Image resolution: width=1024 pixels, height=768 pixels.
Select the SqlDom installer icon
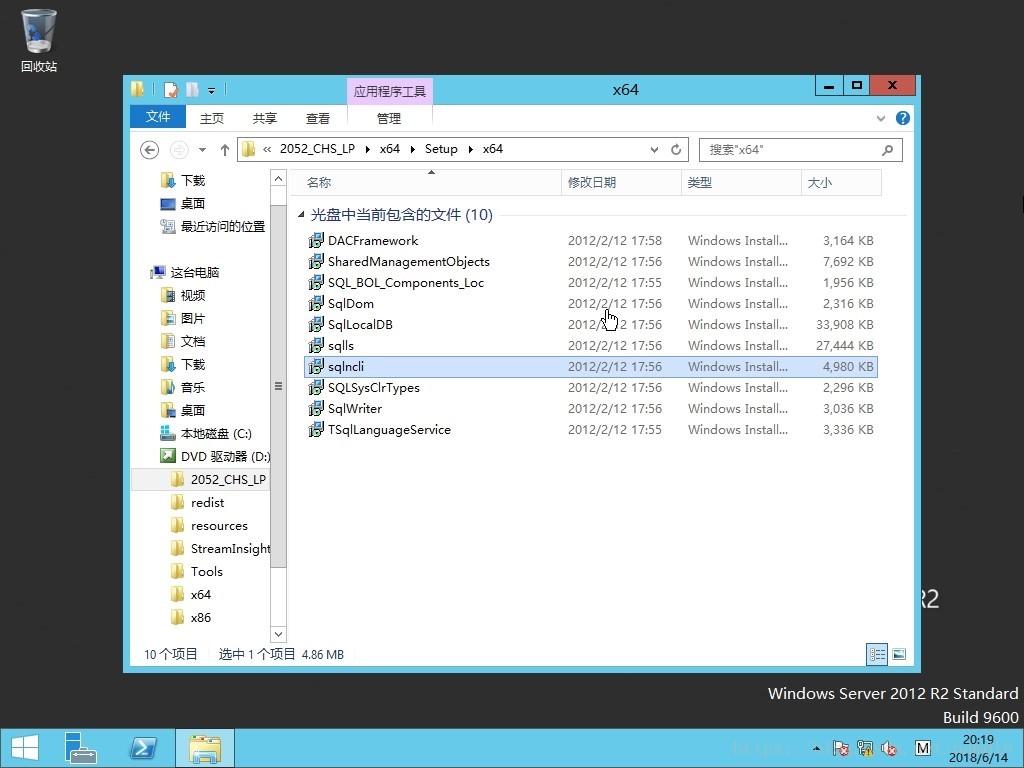(x=316, y=304)
